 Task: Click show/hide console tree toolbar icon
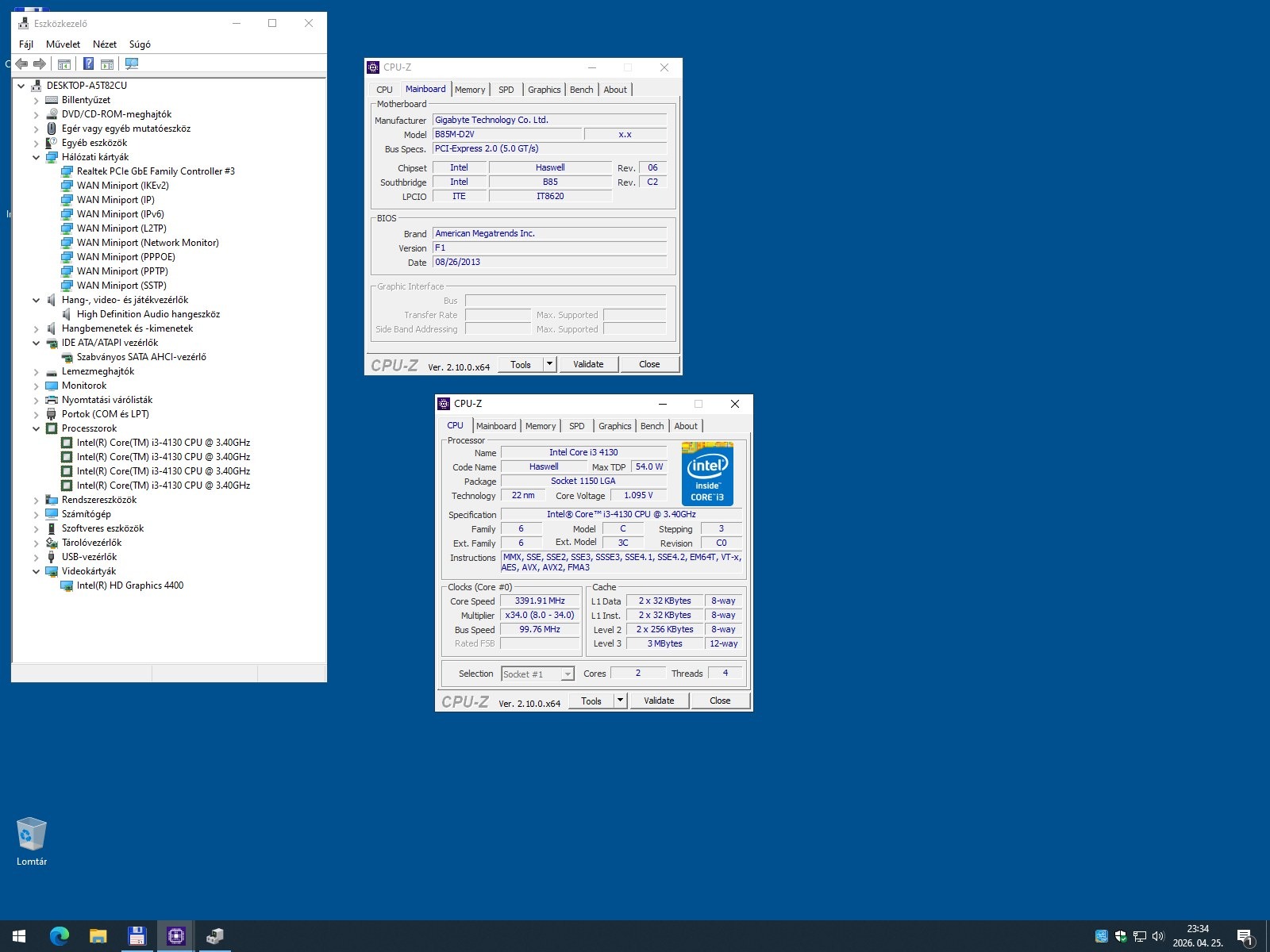pyautogui.click(x=64, y=63)
